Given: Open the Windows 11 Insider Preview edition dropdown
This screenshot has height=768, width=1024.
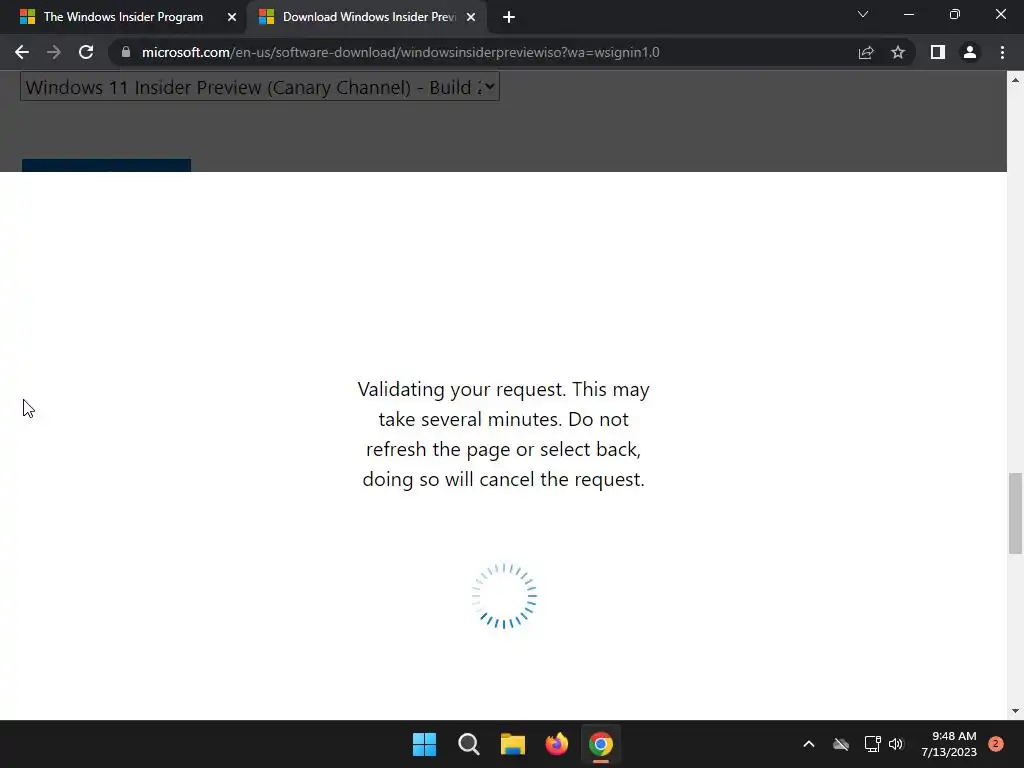Looking at the screenshot, I should pyautogui.click(x=260, y=87).
